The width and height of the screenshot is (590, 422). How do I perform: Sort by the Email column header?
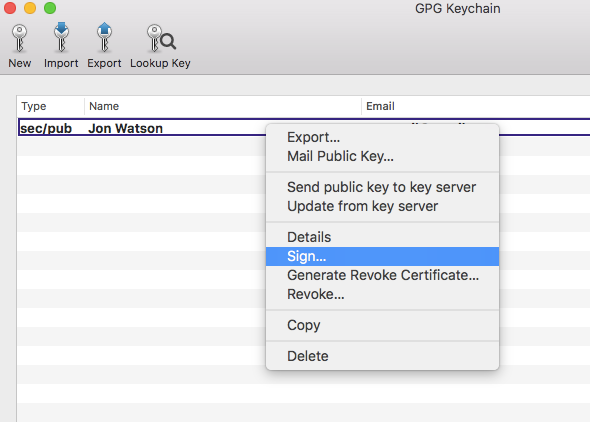(476, 106)
